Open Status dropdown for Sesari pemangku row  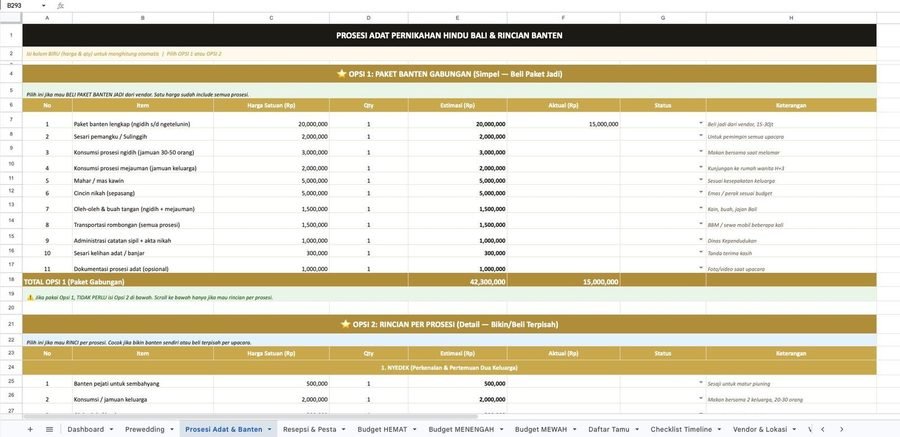coord(701,136)
